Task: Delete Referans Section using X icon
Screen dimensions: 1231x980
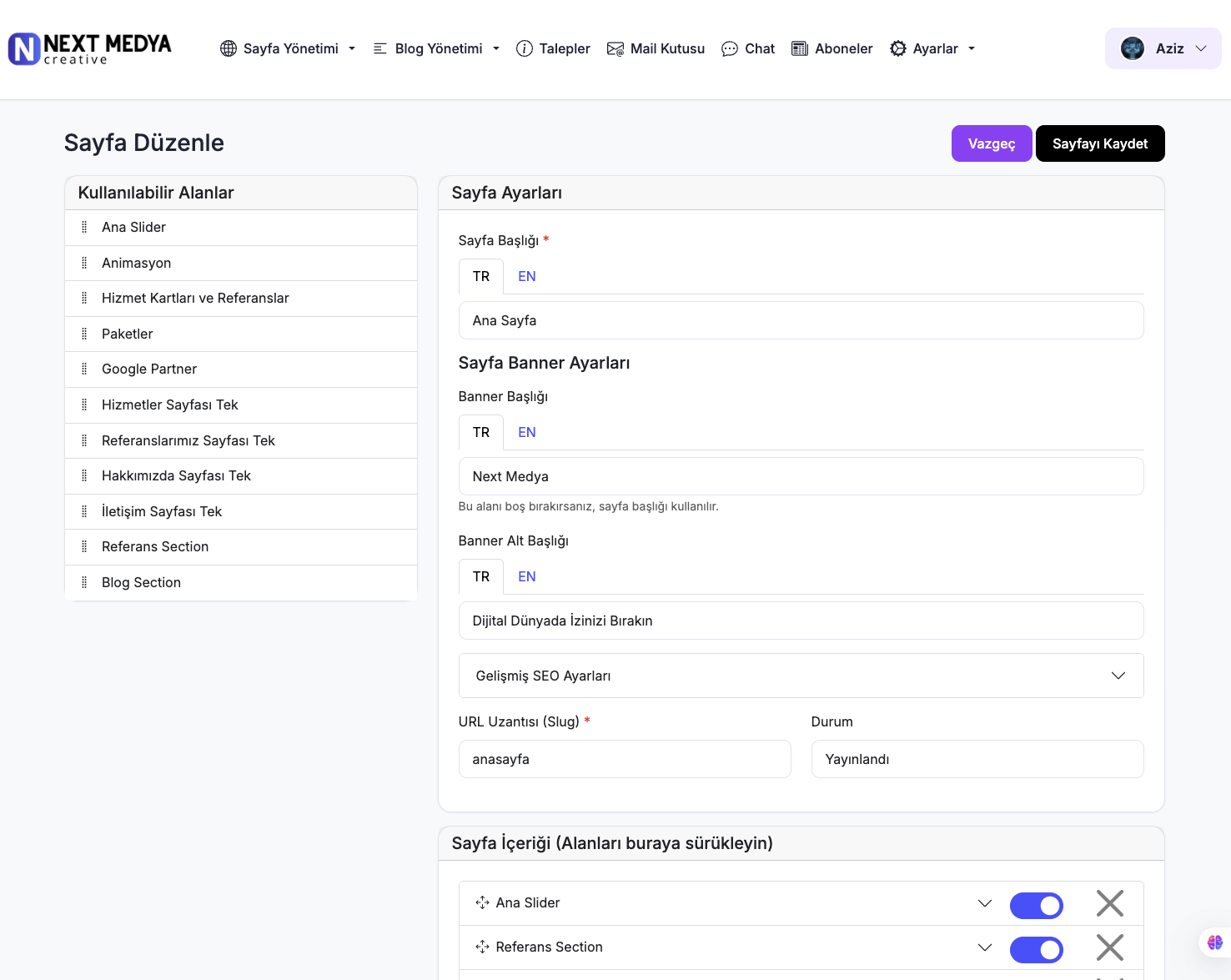Action: [x=1109, y=947]
